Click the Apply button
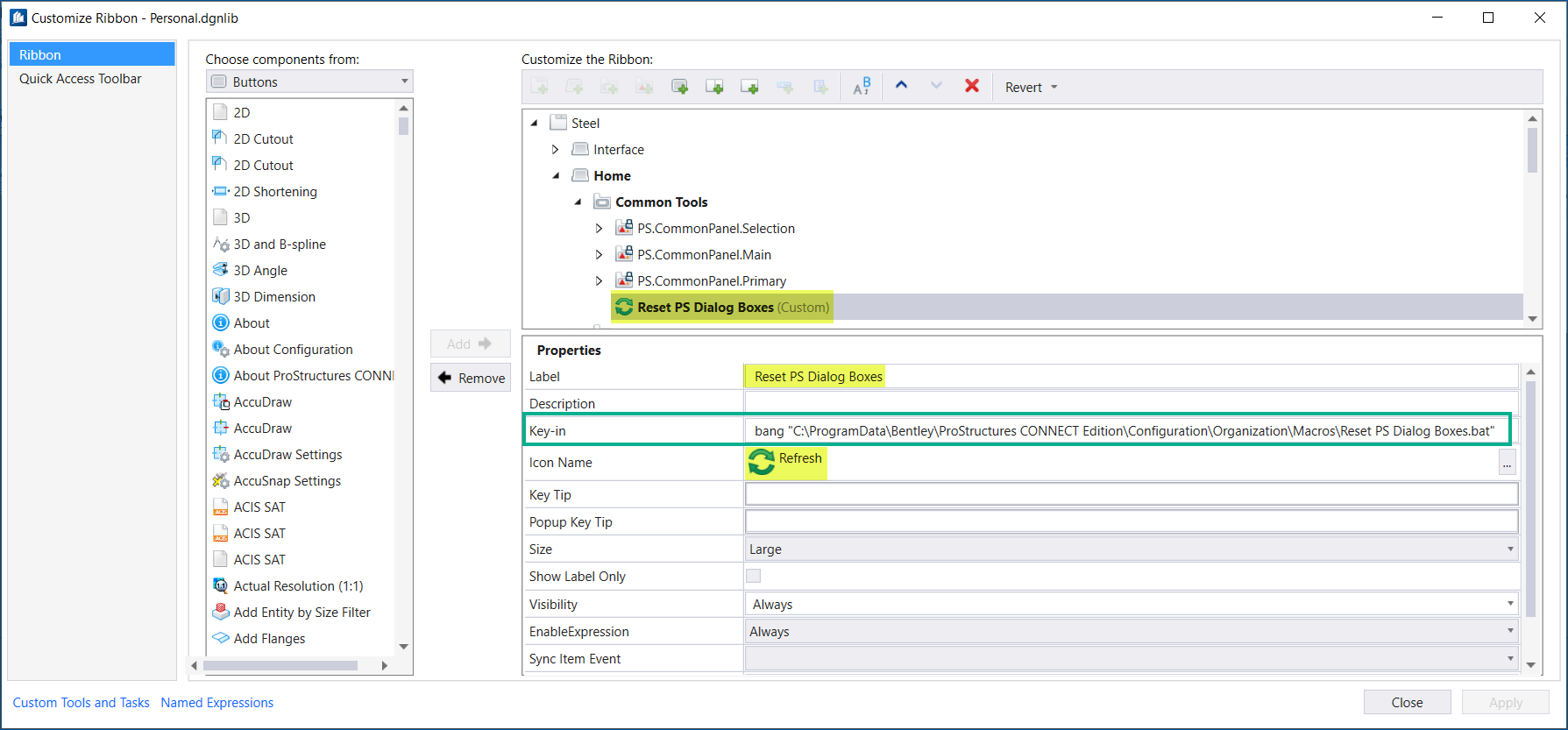The width and height of the screenshot is (1568, 730). pos(1506,702)
